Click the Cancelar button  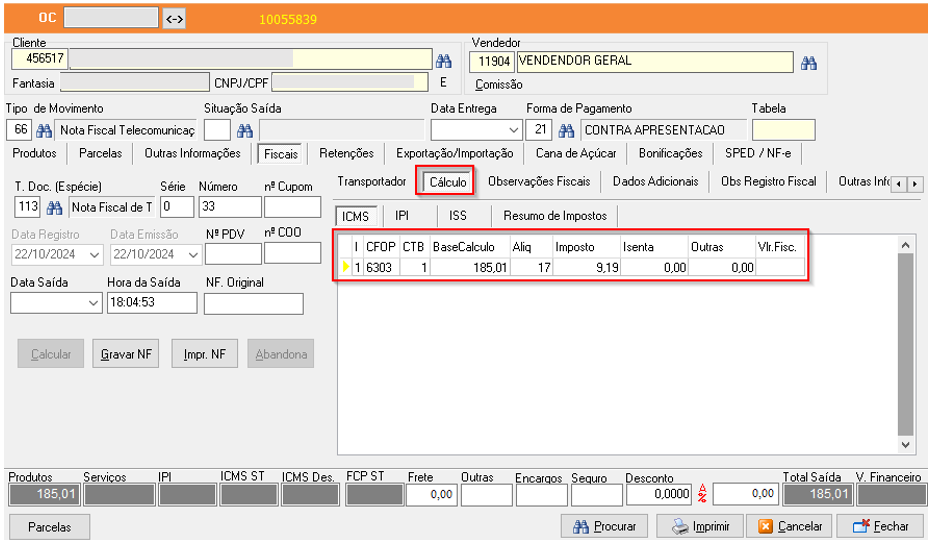790,526
